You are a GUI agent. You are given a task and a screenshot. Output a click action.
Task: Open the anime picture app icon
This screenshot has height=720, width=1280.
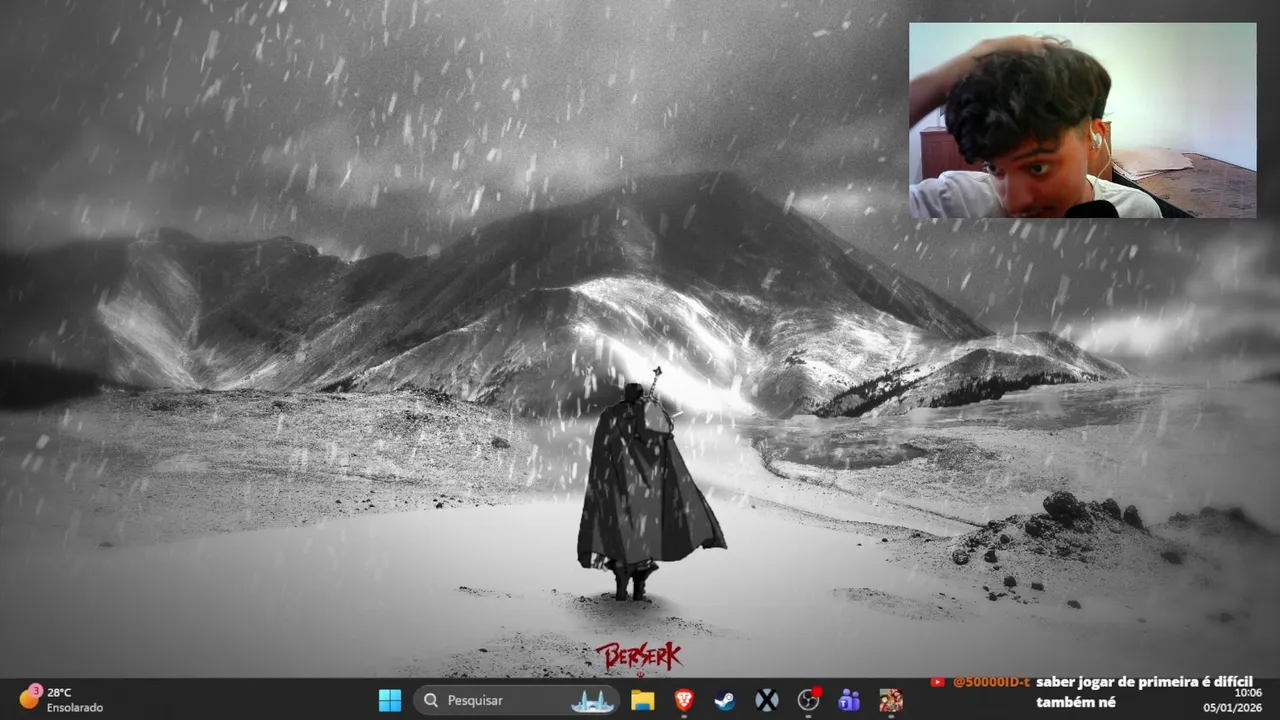pos(891,700)
